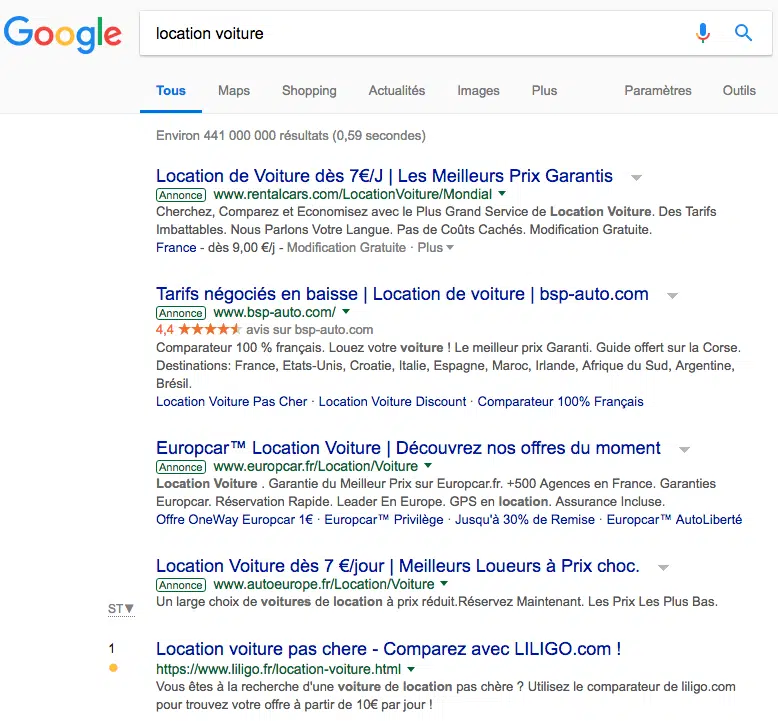Image resolution: width=778 pixels, height=721 pixels.
Task: Expand the 'Plus' dropdown in the rentalcars ad
Action: (x=435, y=247)
